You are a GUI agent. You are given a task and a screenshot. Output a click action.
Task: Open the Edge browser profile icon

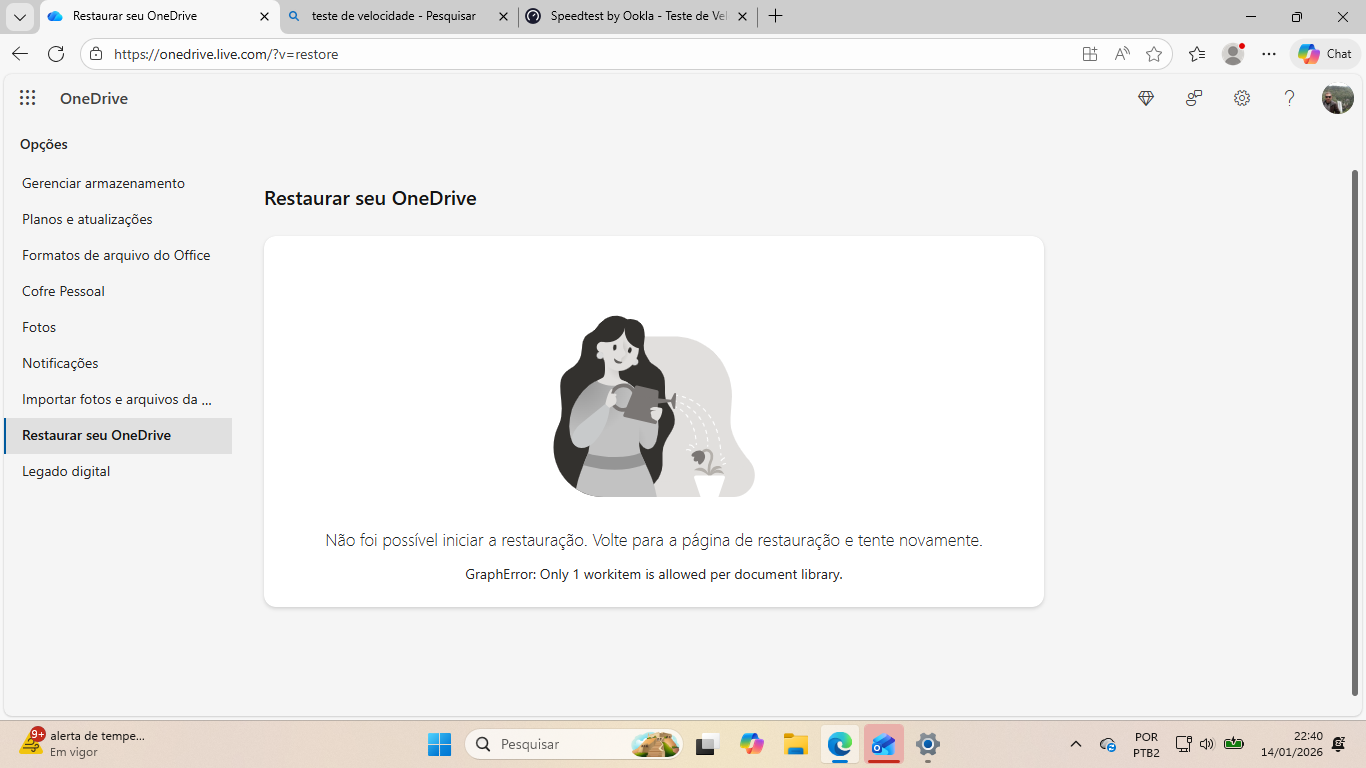[x=1233, y=54]
